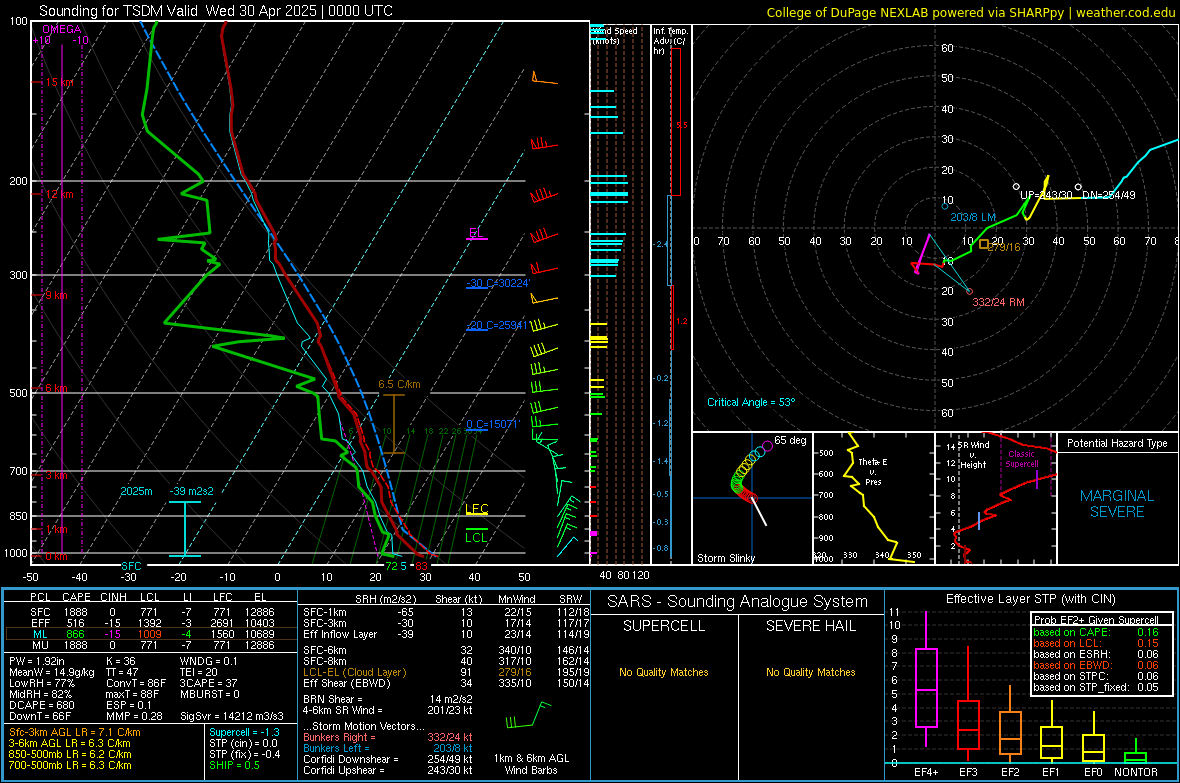The width and height of the screenshot is (1180, 783).
Task: Select the Classic Supercell annotation
Action: (1021, 459)
